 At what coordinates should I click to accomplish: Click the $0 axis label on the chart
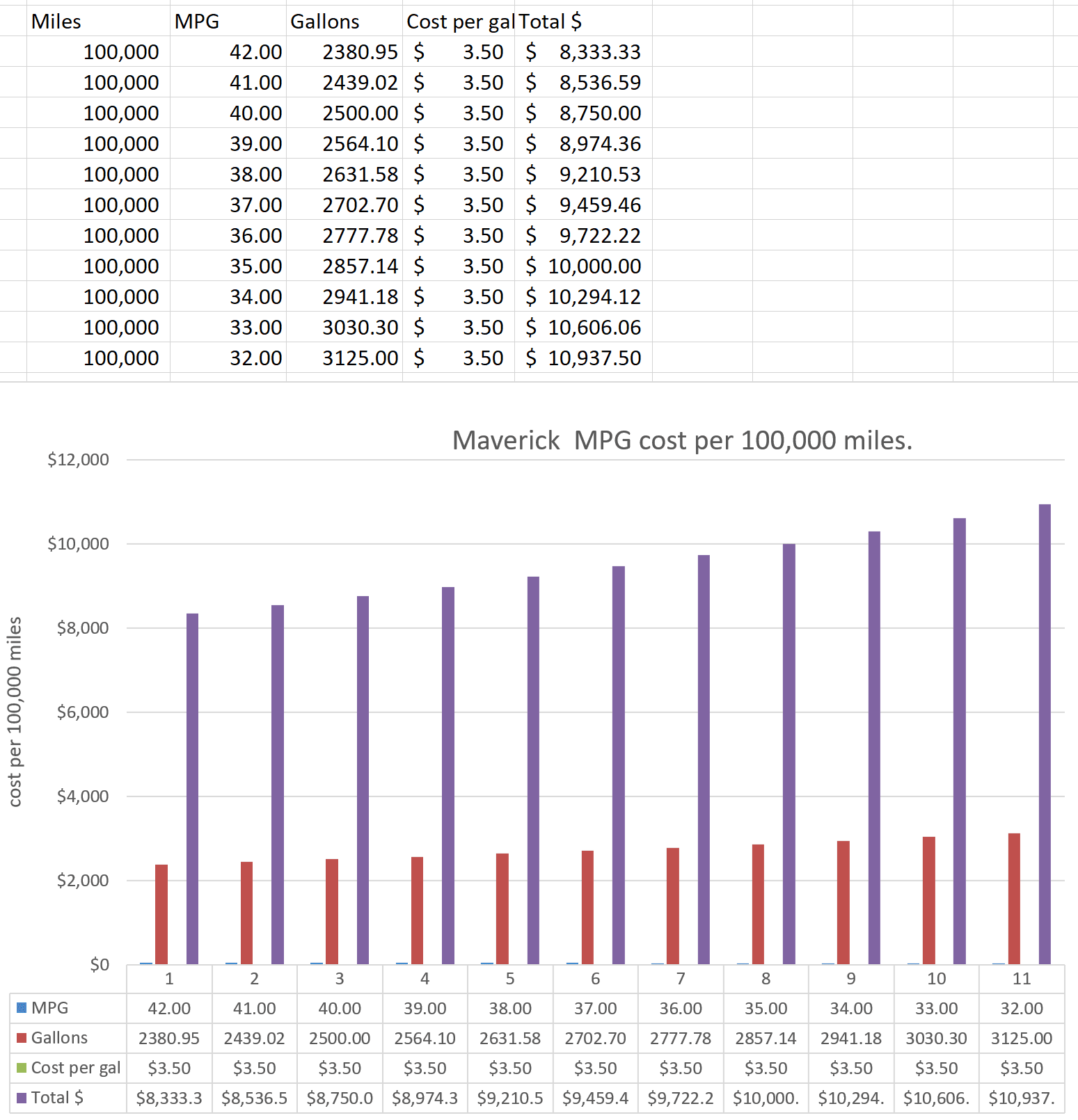point(100,965)
